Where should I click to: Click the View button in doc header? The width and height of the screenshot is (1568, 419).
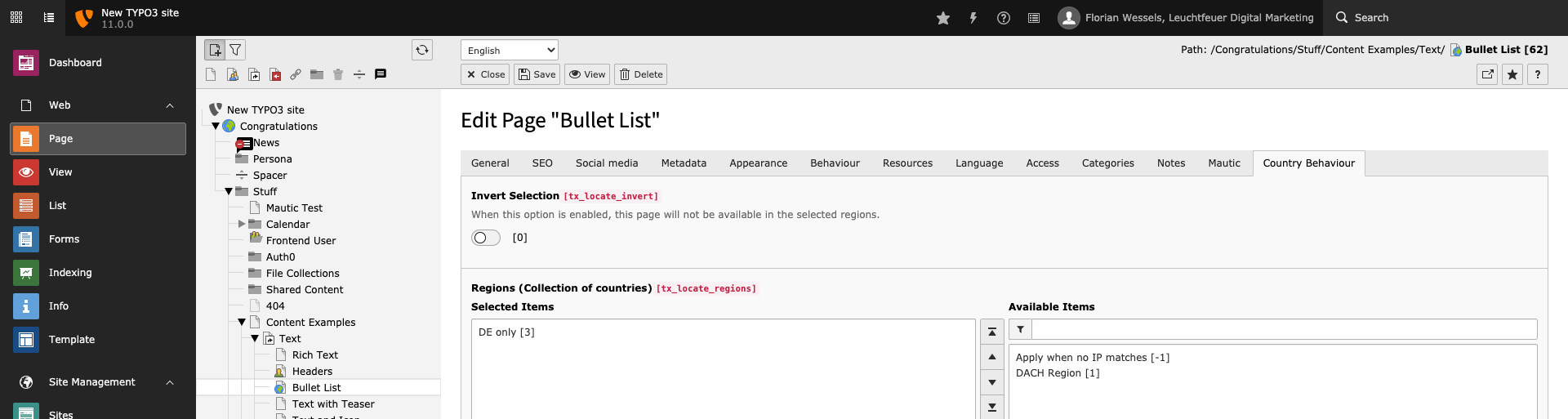(587, 74)
